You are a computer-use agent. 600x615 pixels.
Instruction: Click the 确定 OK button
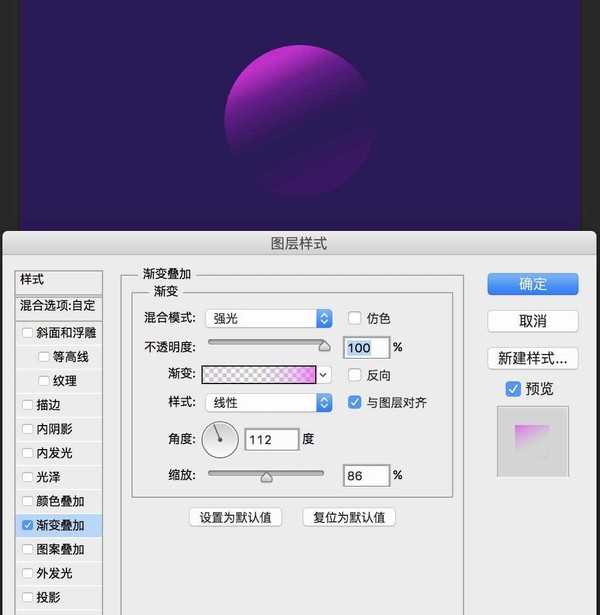pos(532,284)
